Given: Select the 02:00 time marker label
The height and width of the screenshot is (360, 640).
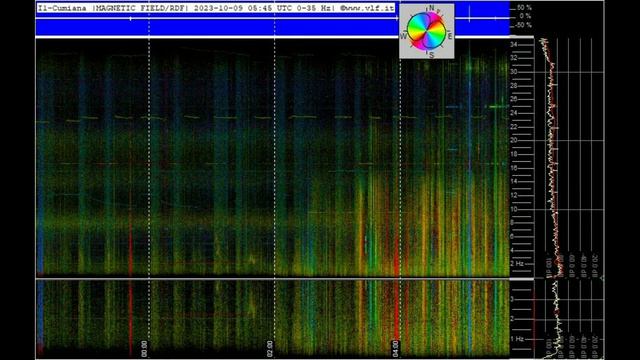Looking at the screenshot, I should click(270, 349).
